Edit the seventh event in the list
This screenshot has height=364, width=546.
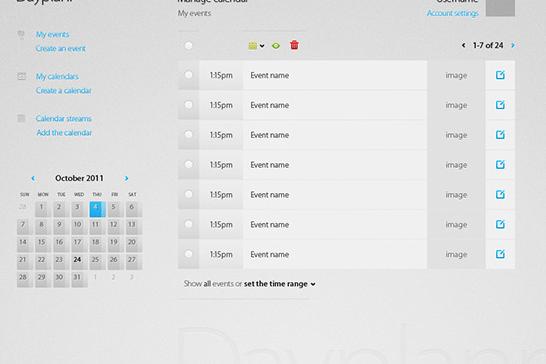[x=500, y=254]
